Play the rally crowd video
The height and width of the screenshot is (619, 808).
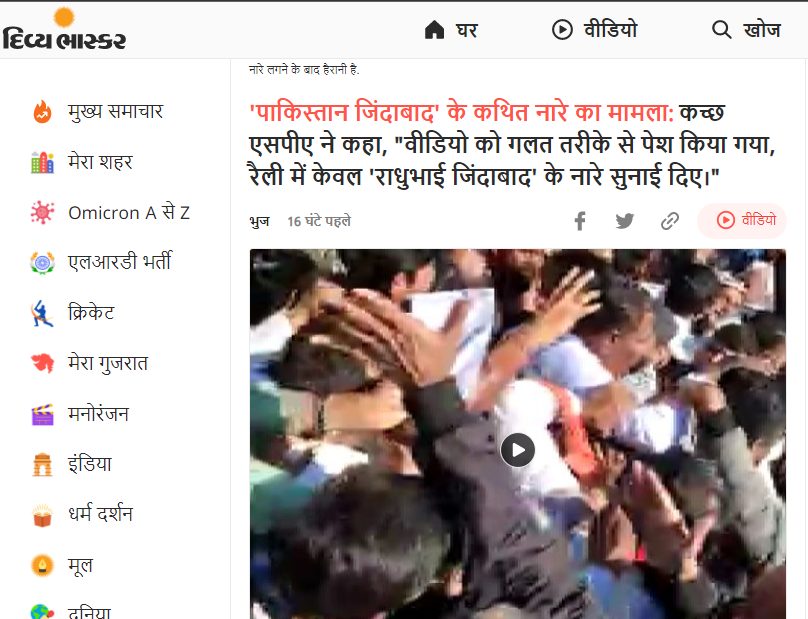coord(517,450)
